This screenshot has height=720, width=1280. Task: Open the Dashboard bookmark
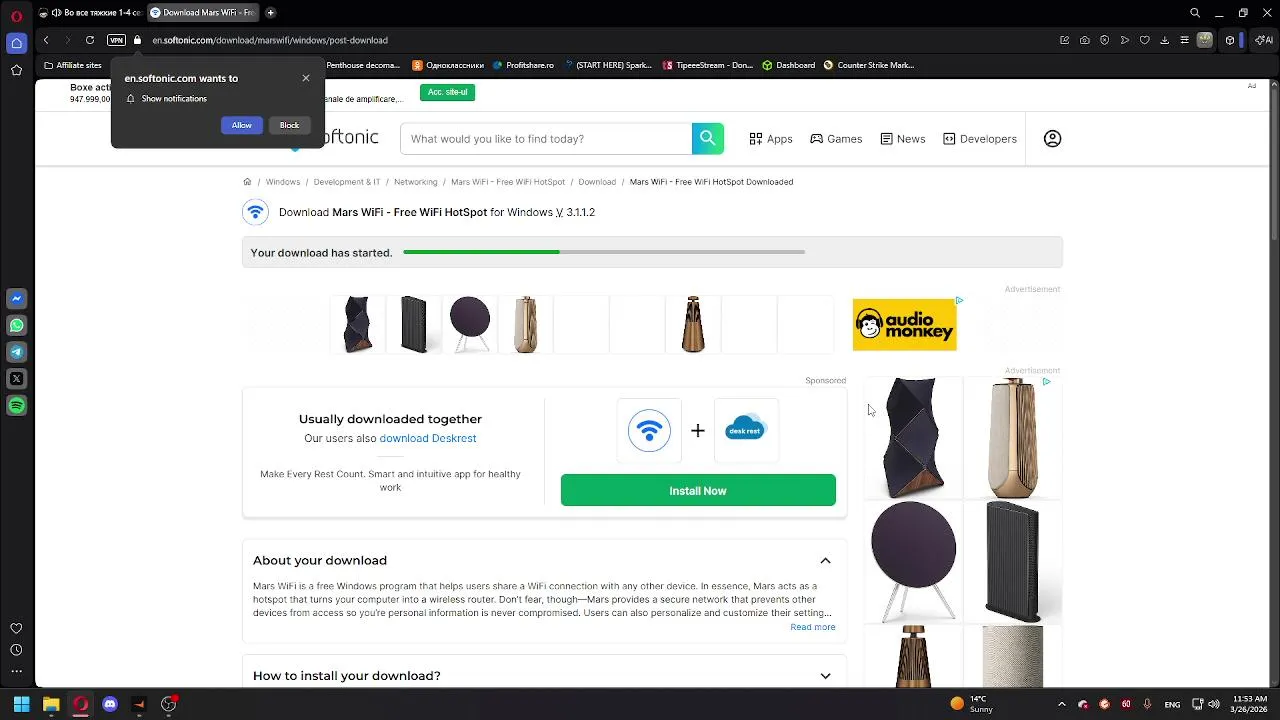pyautogui.click(x=788, y=65)
